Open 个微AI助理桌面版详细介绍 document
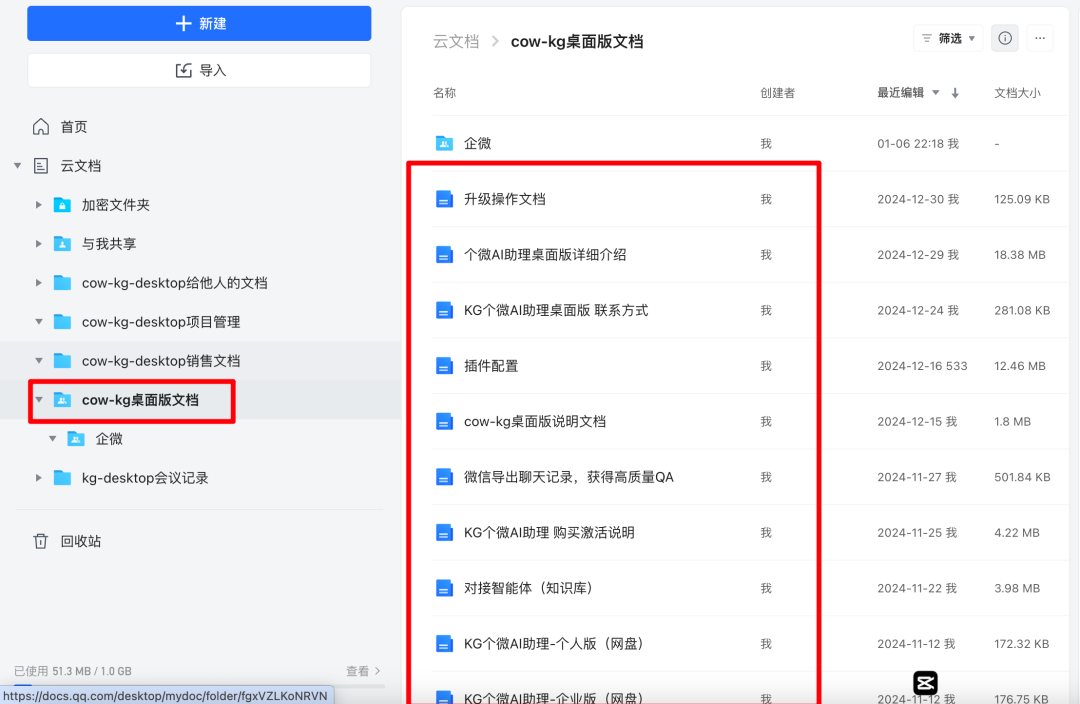This screenshot has height=704, width=1080. [545, 255]
